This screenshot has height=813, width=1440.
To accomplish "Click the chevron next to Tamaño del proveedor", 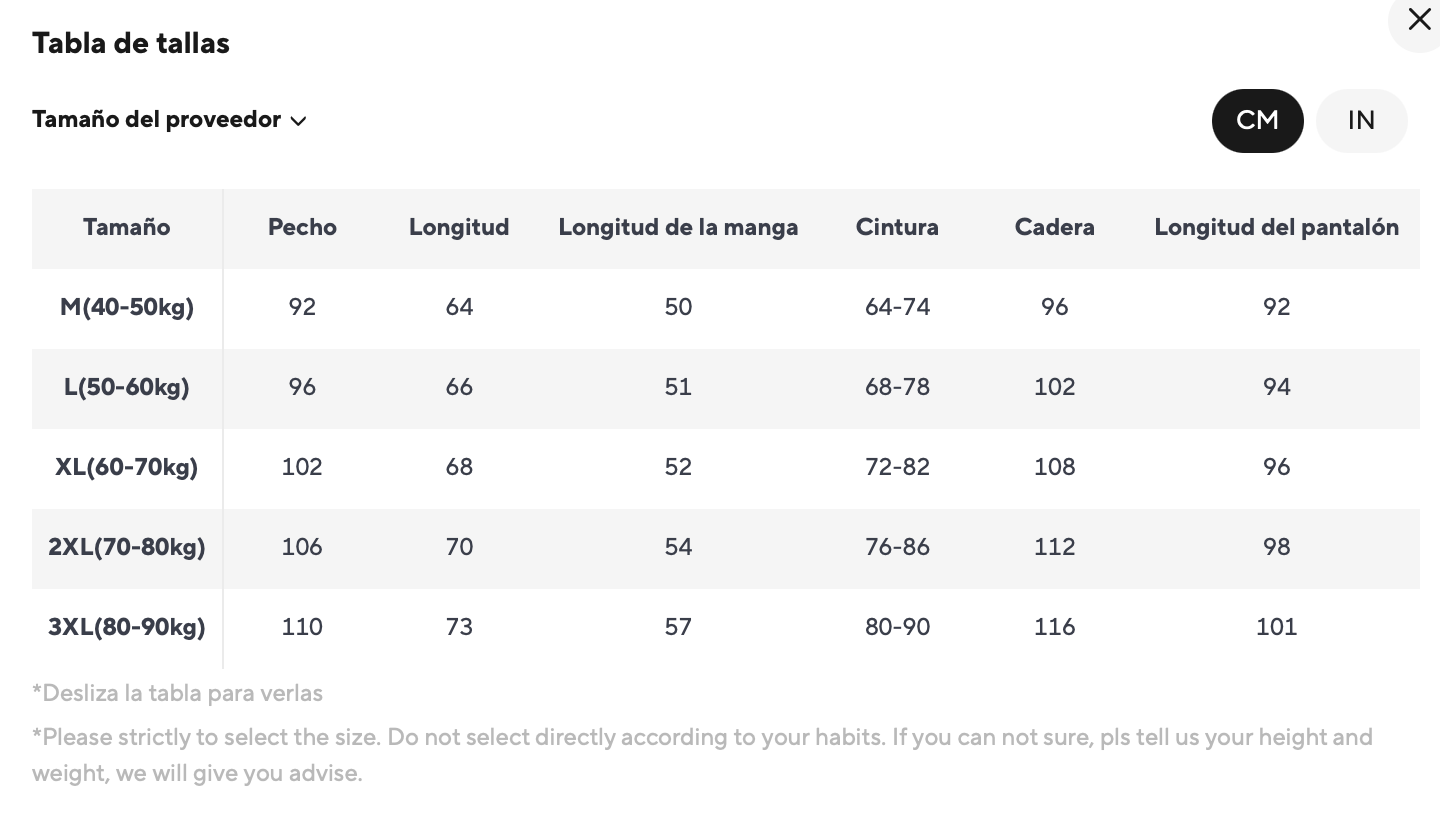I will click(298, 121).
